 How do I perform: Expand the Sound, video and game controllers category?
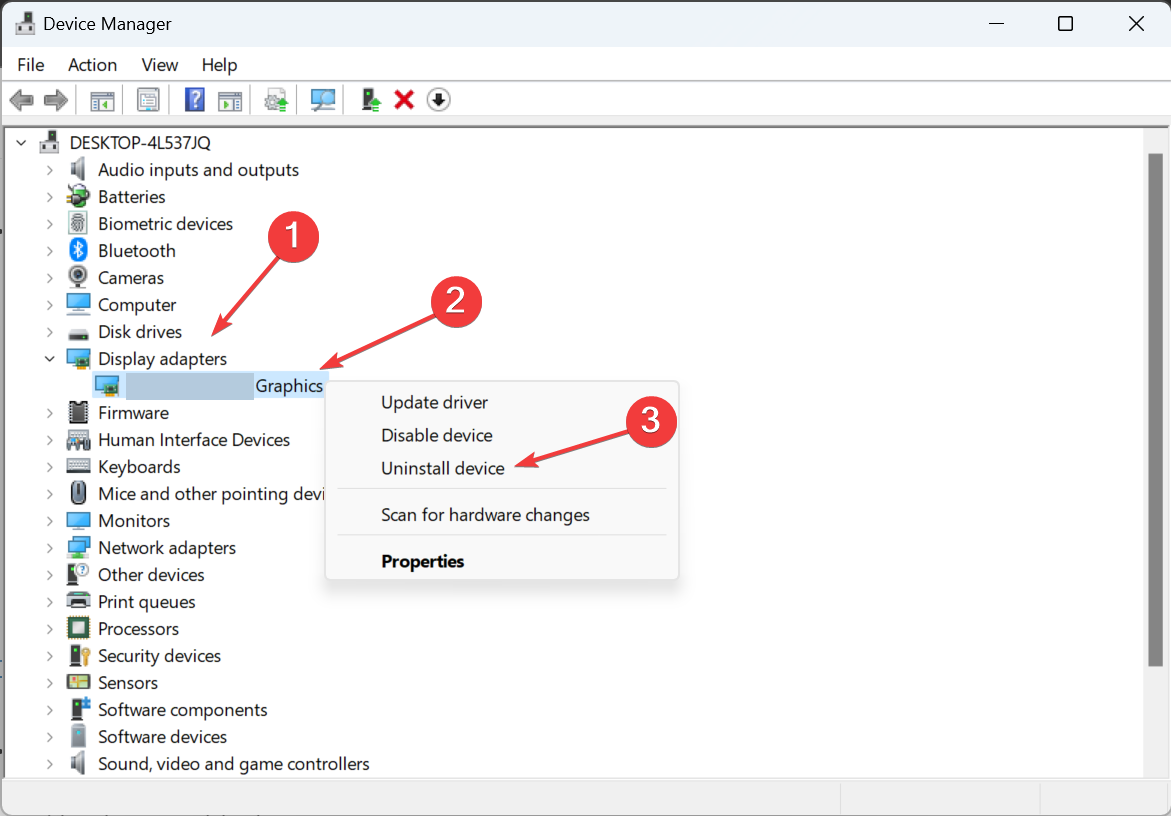[x=50, y=763]
